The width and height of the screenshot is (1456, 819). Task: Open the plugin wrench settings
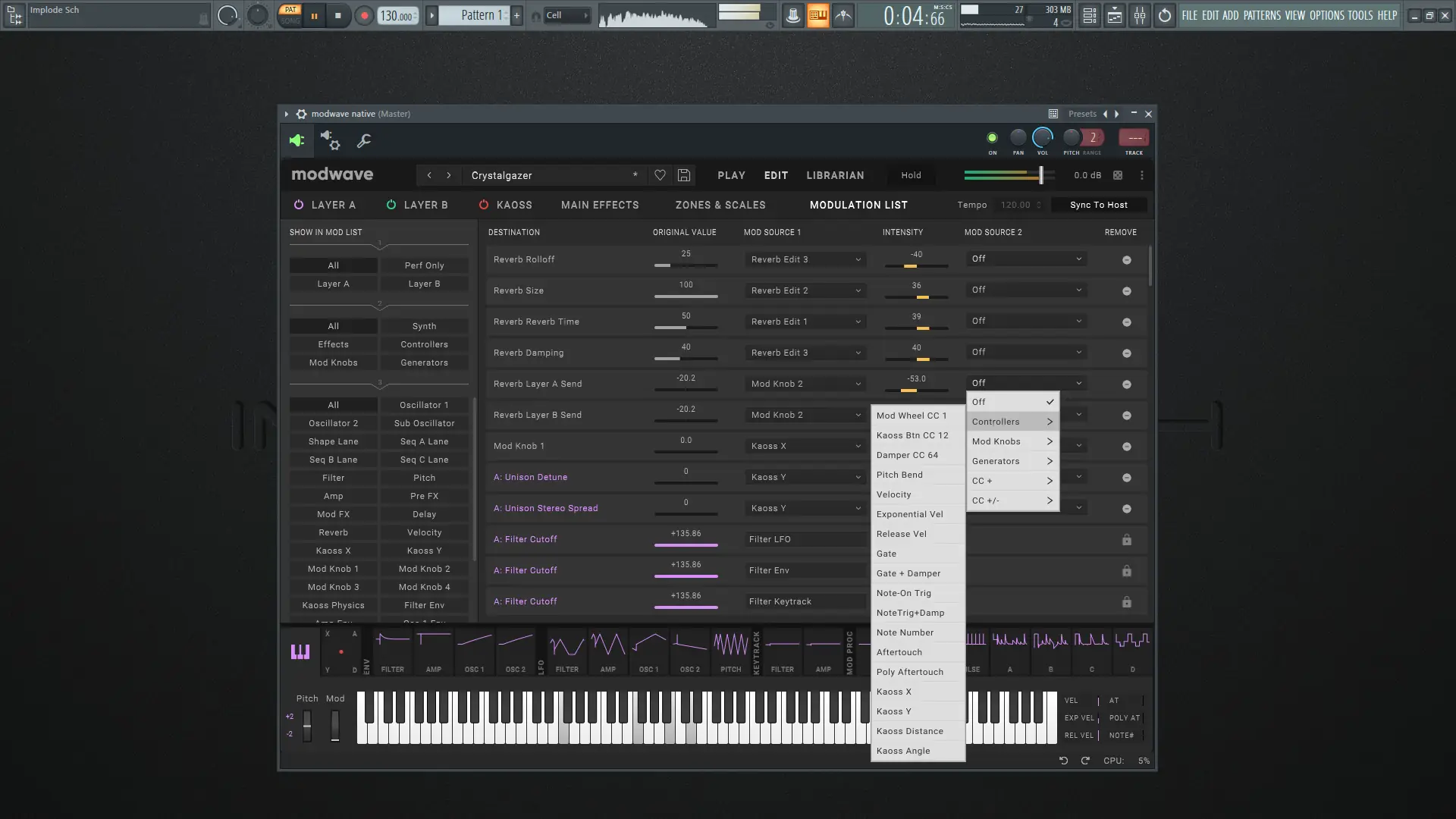363,141
